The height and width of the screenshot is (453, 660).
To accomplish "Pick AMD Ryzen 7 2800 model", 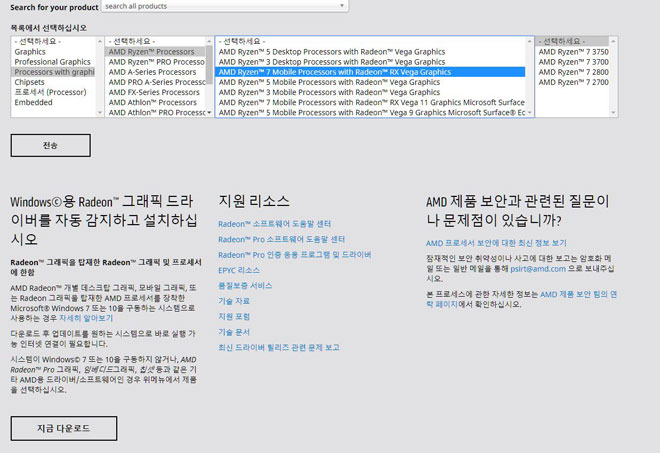I will click(573, 72).
